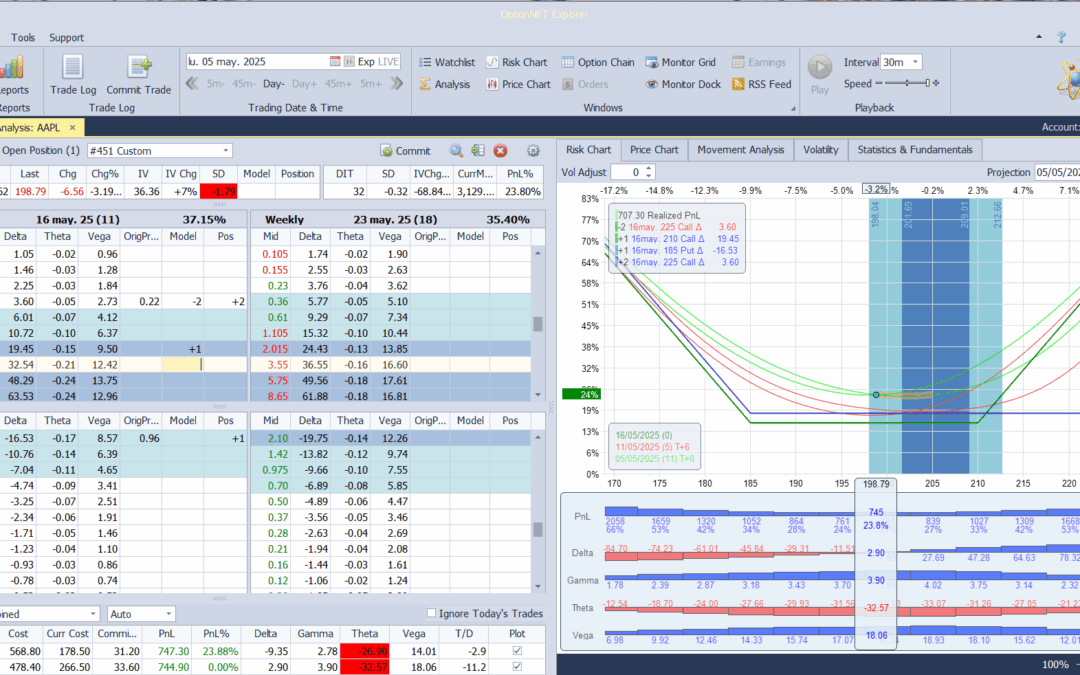Screen dimensions: 1080x675
Task: Step back with double left arrows
Action: coord(192,84)
